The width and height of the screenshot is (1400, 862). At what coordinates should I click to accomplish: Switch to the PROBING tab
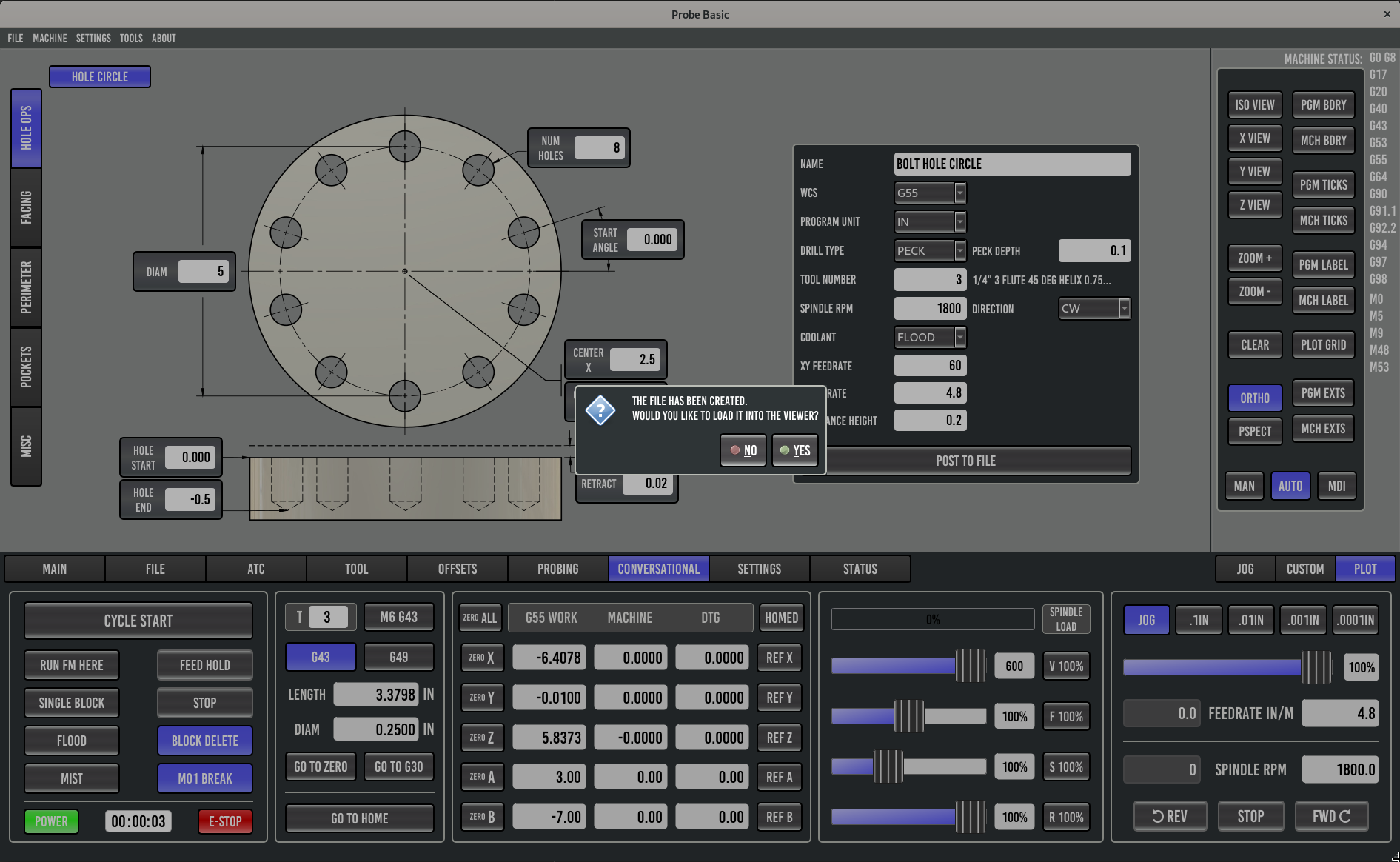tap(558, 569)
